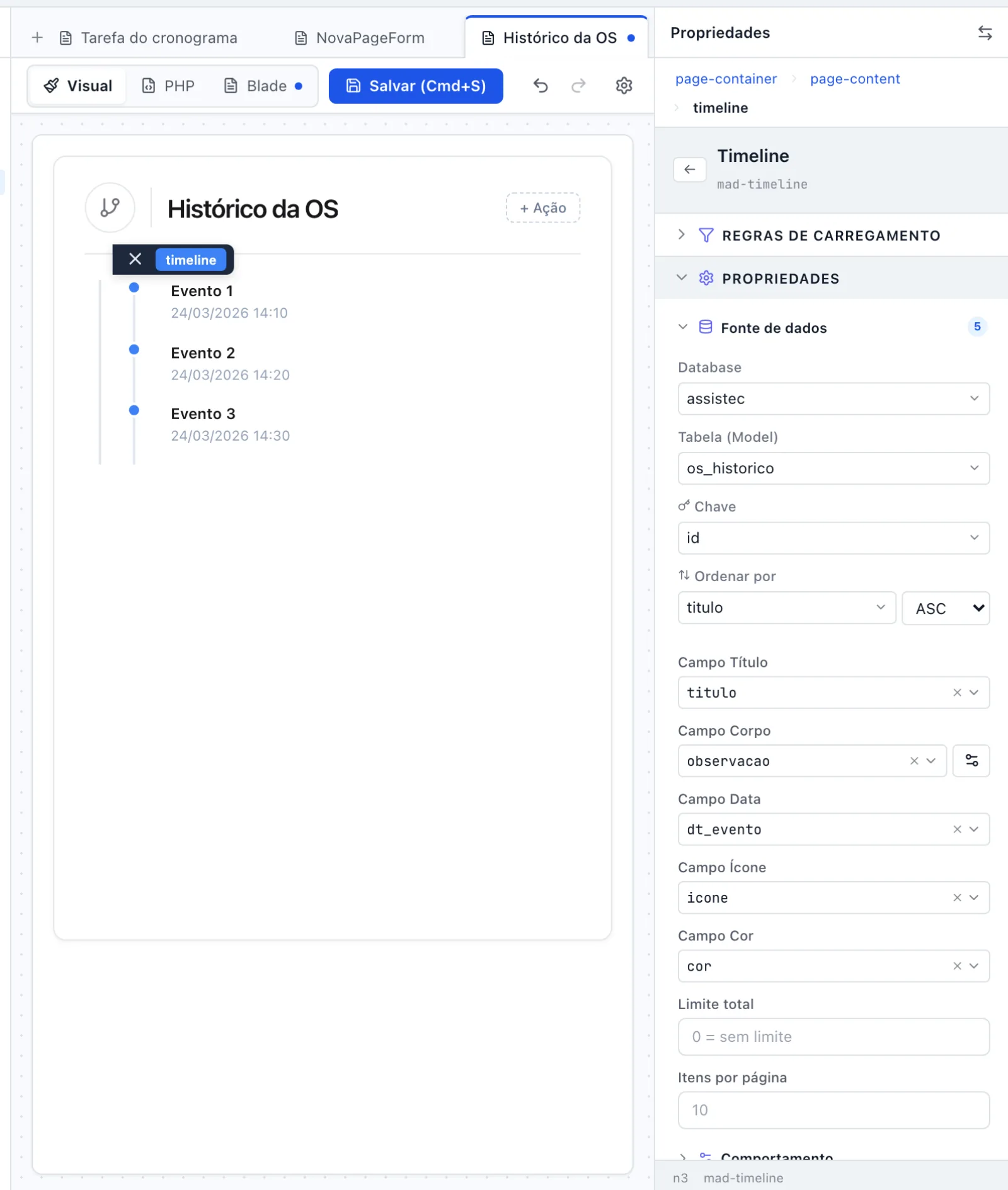1008x1190 pixels.
Task: Click the Fonte de dados database icon
Action: (x=706, y=327)
